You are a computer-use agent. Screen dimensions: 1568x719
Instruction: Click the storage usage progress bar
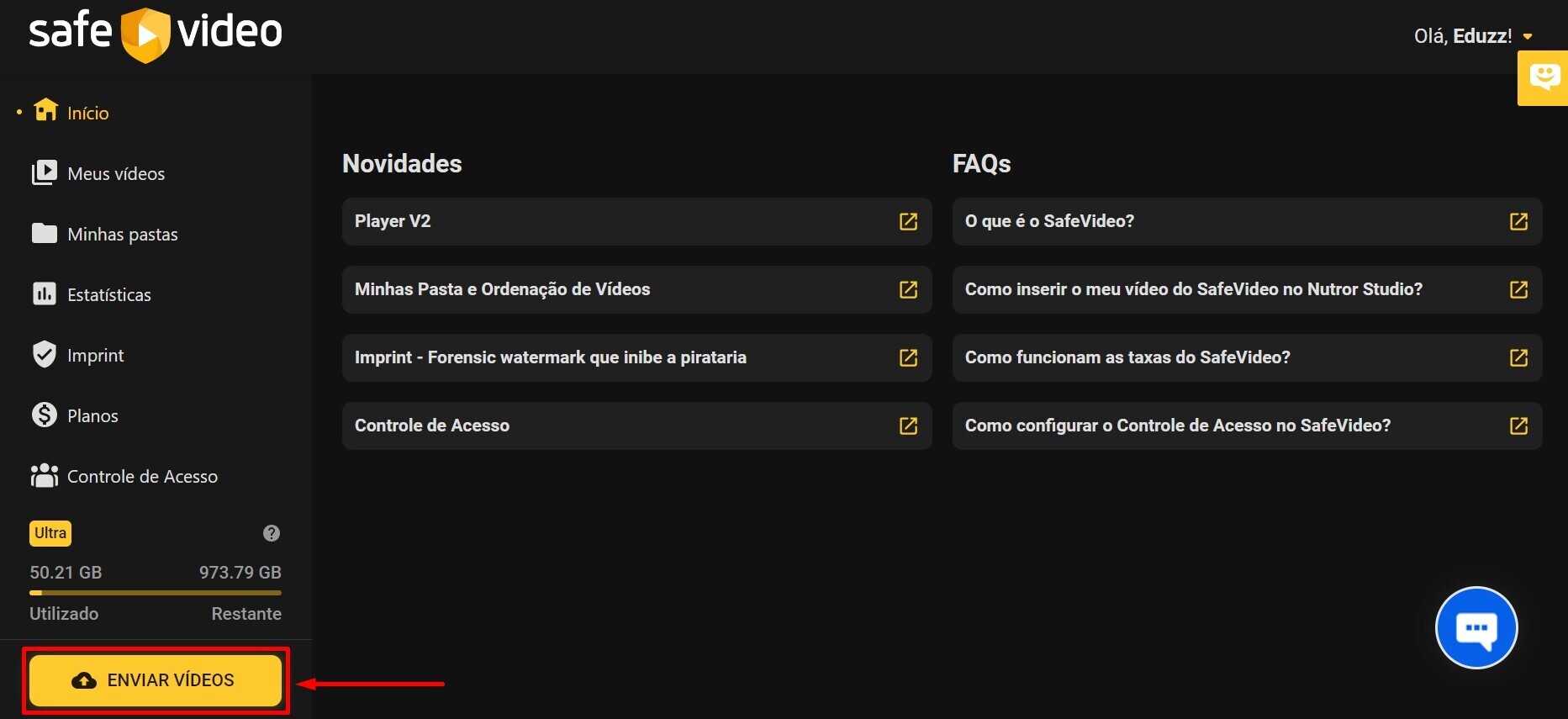point(156,593)
